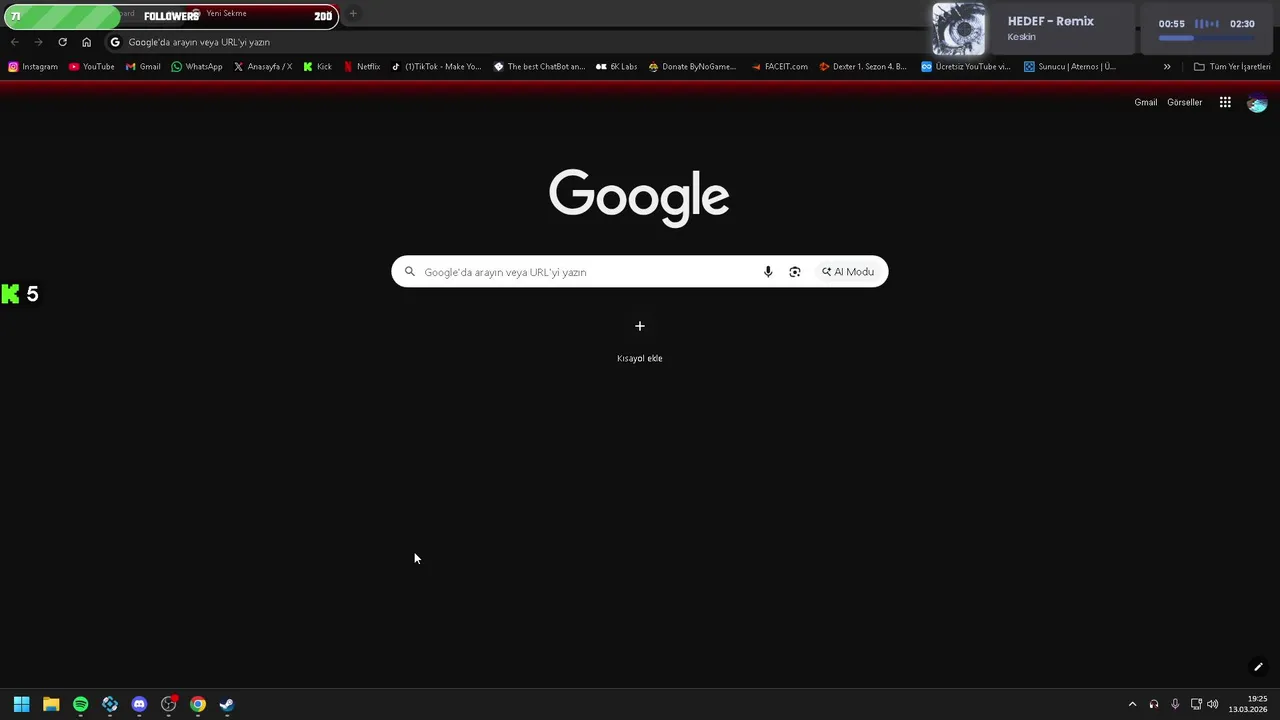
Task: Open the Görseller images link
Action: click(1185, 102)
